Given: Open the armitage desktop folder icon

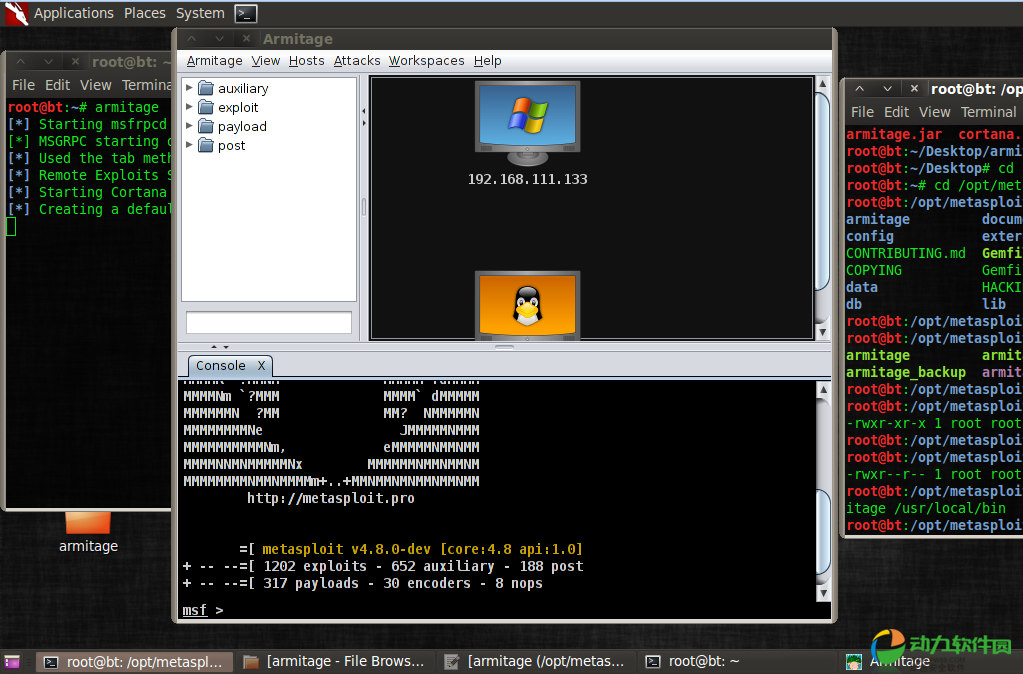Looking at the screenshot, I should [x=88, y=523].
